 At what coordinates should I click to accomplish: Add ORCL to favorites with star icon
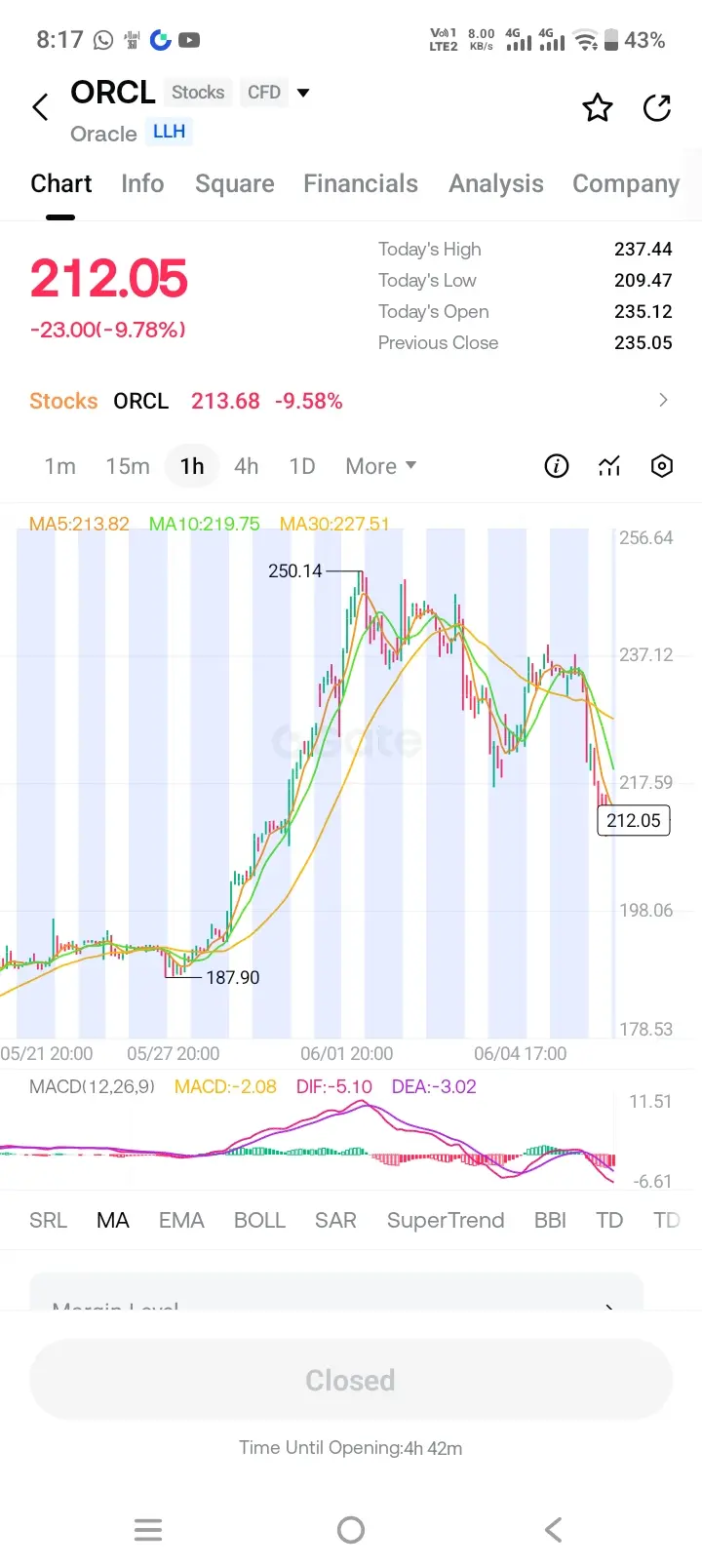tap(598, 107)
